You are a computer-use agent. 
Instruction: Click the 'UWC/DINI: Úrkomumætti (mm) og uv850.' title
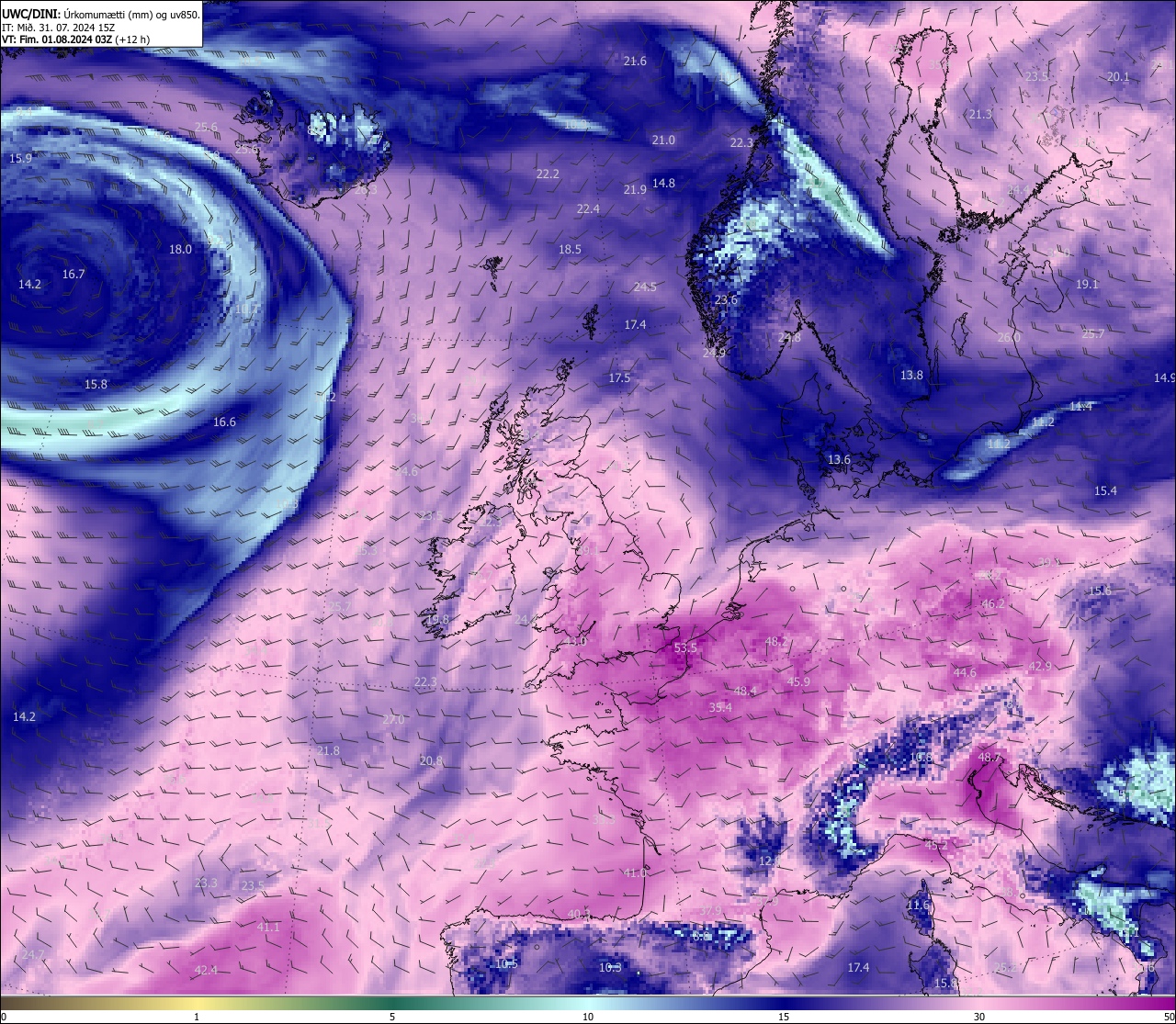point(100,15)
